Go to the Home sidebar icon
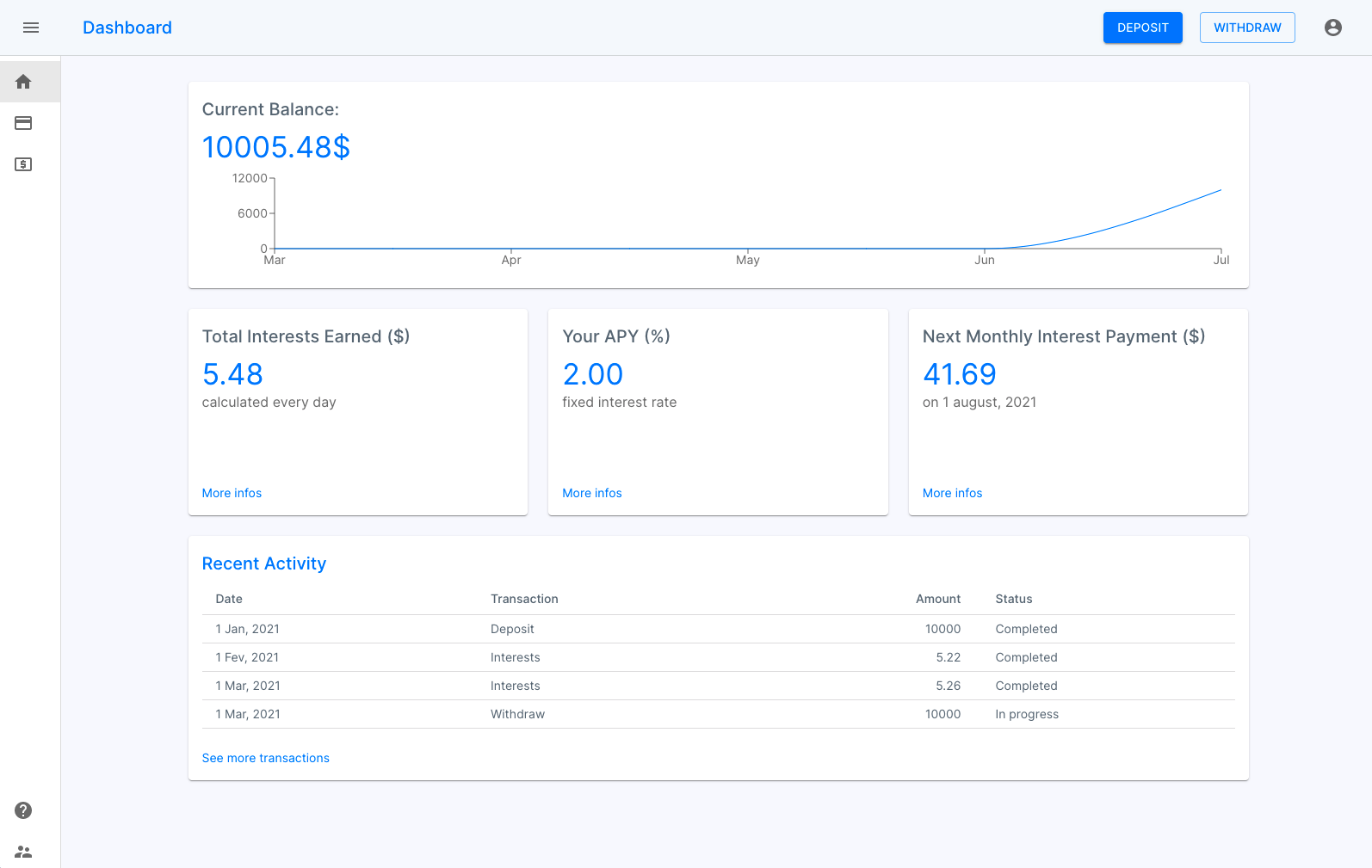This screenshot has height=868, width=1372. [23, 82]
